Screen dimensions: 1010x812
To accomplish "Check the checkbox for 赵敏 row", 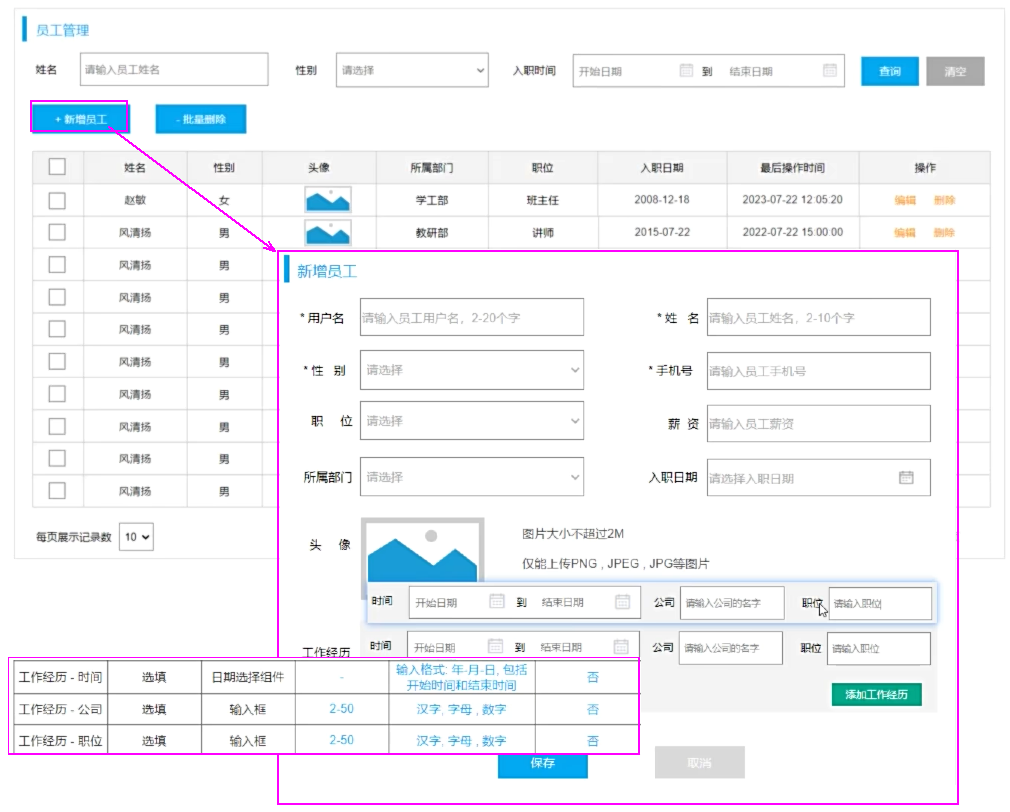I will [x=57, y=200].
